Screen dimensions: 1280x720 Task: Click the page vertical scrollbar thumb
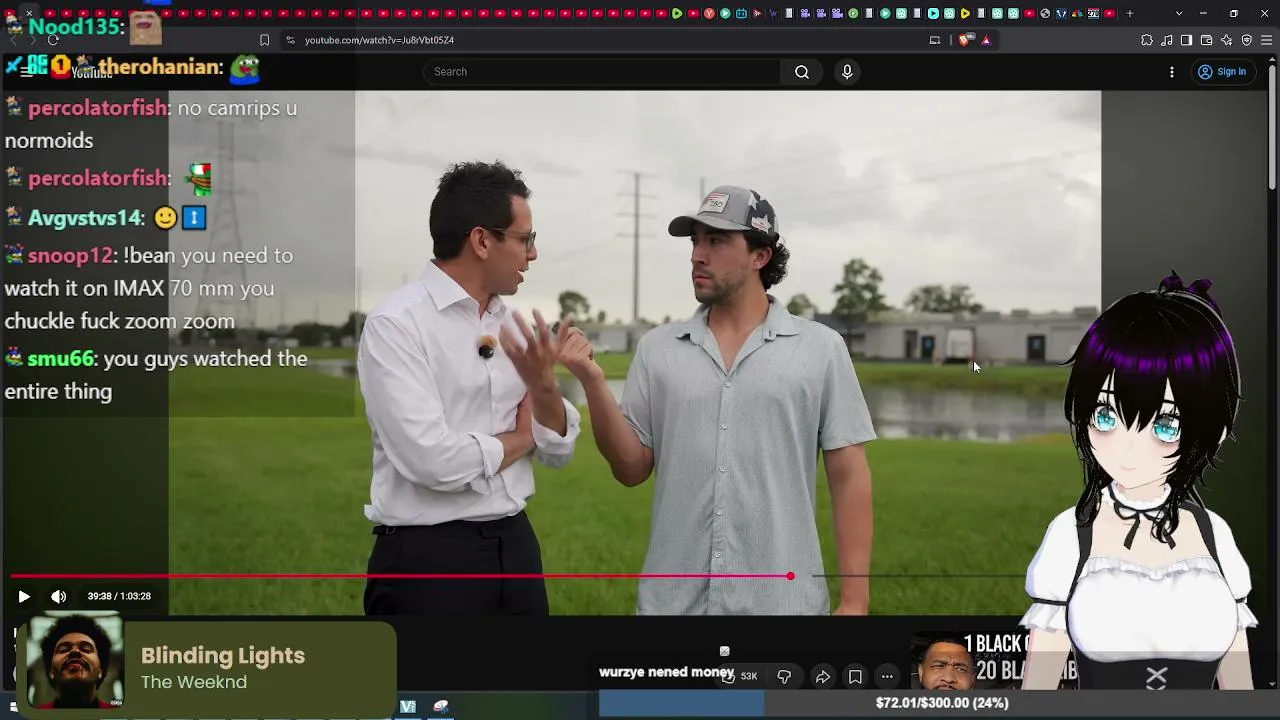1272,125
